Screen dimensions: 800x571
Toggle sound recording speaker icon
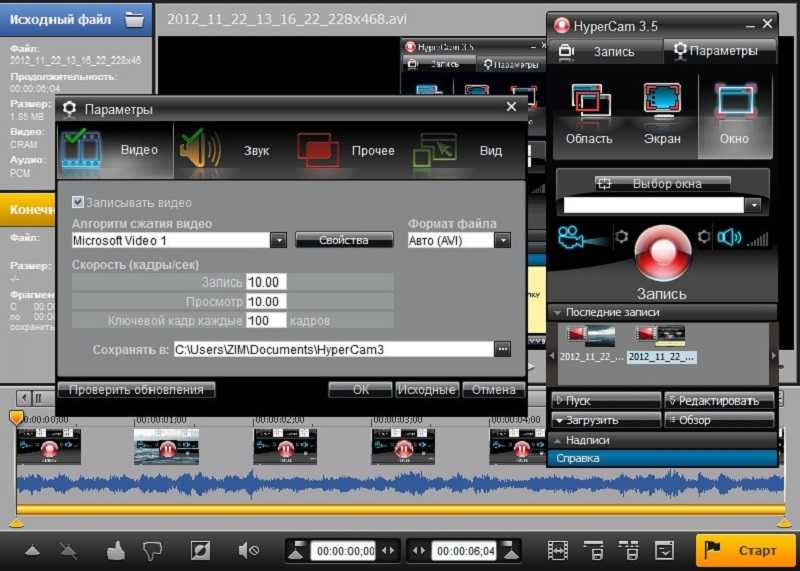tap(729, 237)
